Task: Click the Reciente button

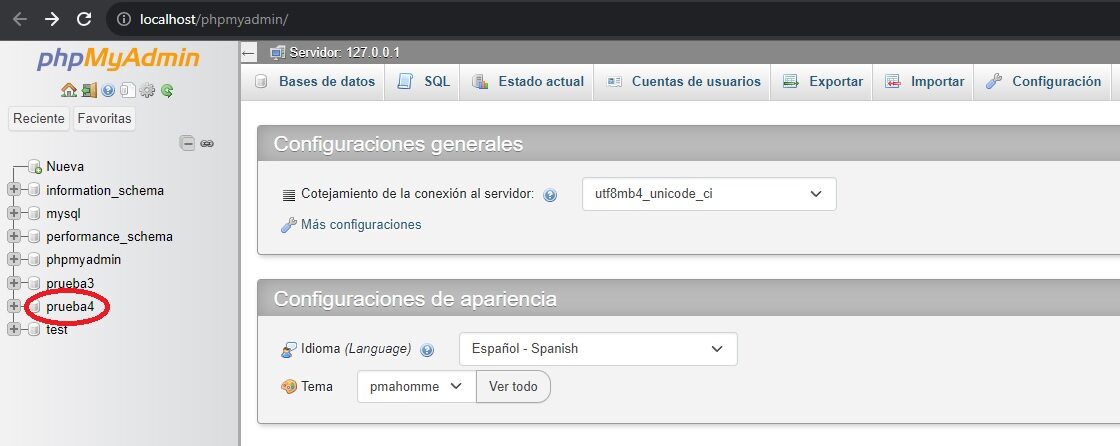Action: click(39, 119)
